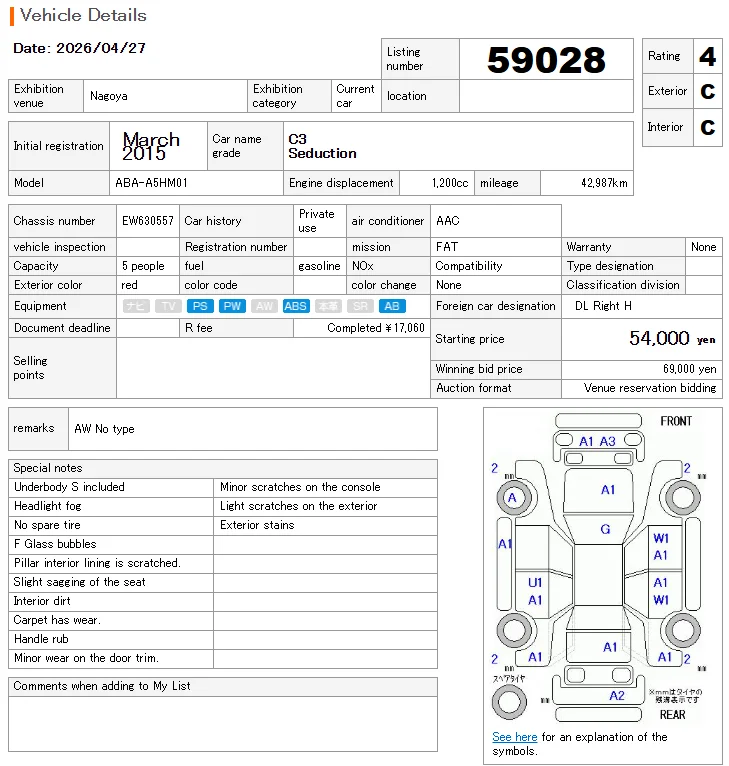Click the AB airbag equipment badge
729x766 pixels.
[392, 306]
